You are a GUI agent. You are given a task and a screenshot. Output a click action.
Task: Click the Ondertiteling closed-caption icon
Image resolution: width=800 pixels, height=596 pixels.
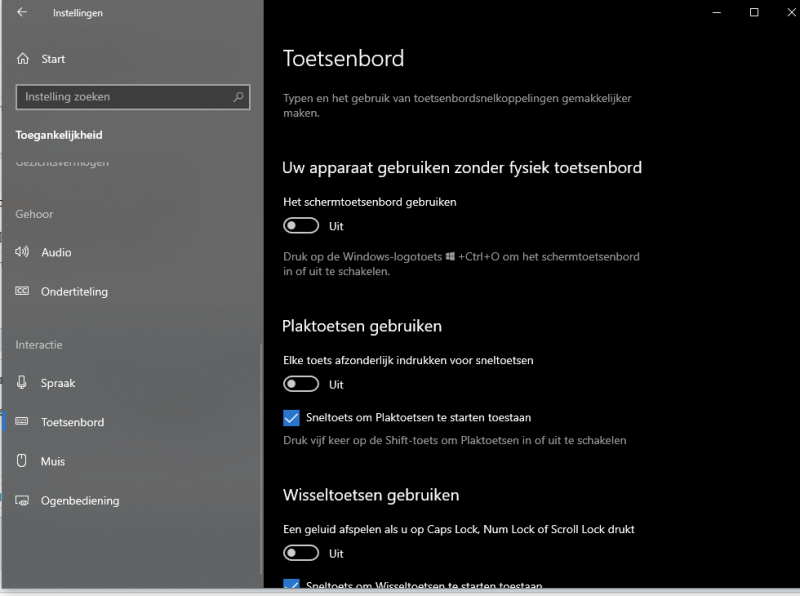click(22, 292)
